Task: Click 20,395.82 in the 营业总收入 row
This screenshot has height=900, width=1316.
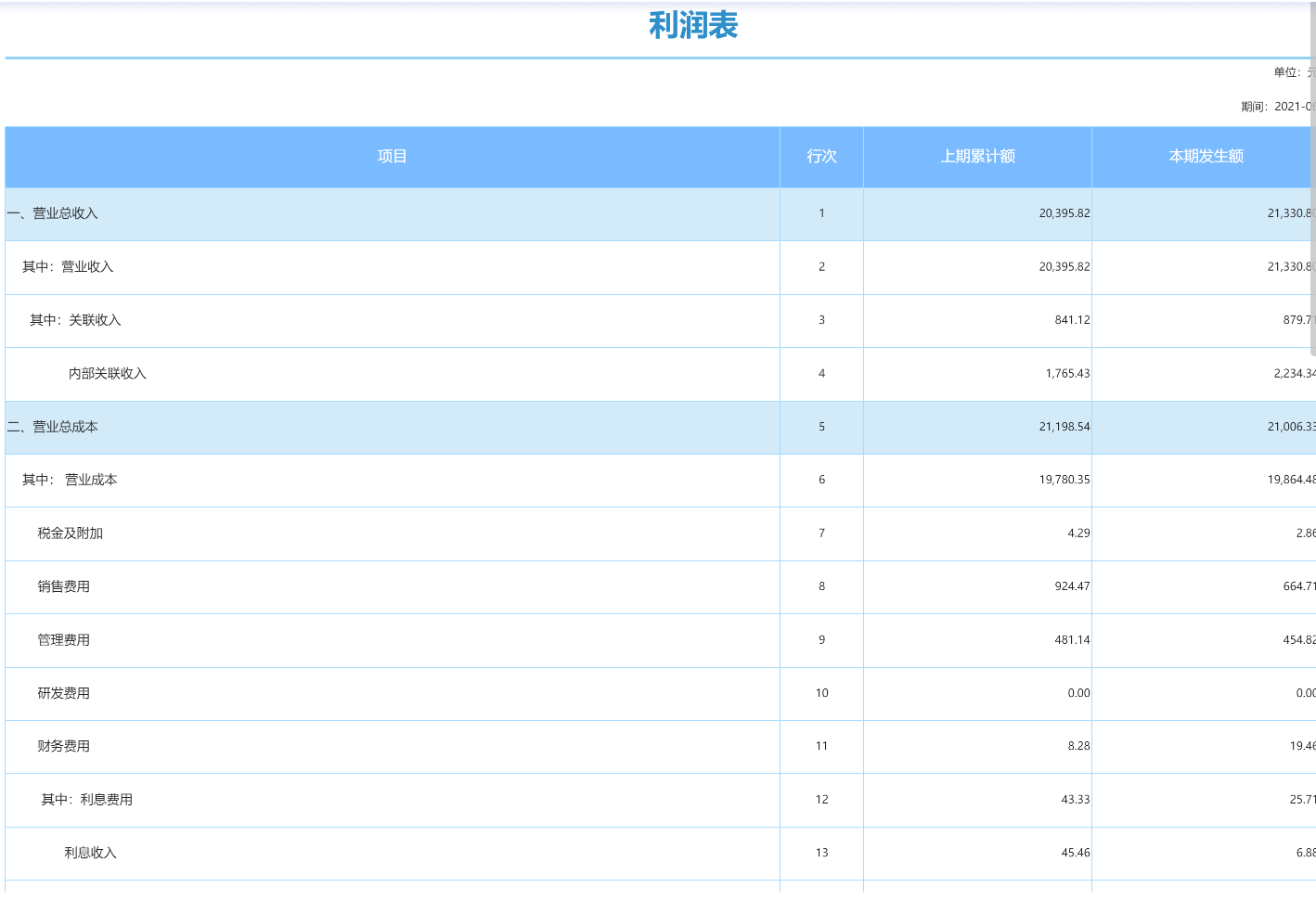Action: (1064, 213)
